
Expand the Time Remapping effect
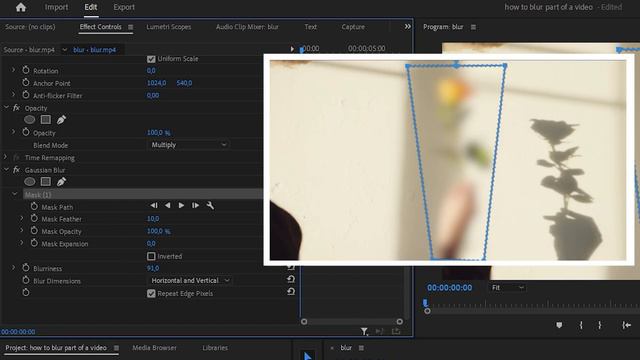(x=5, y=157)
